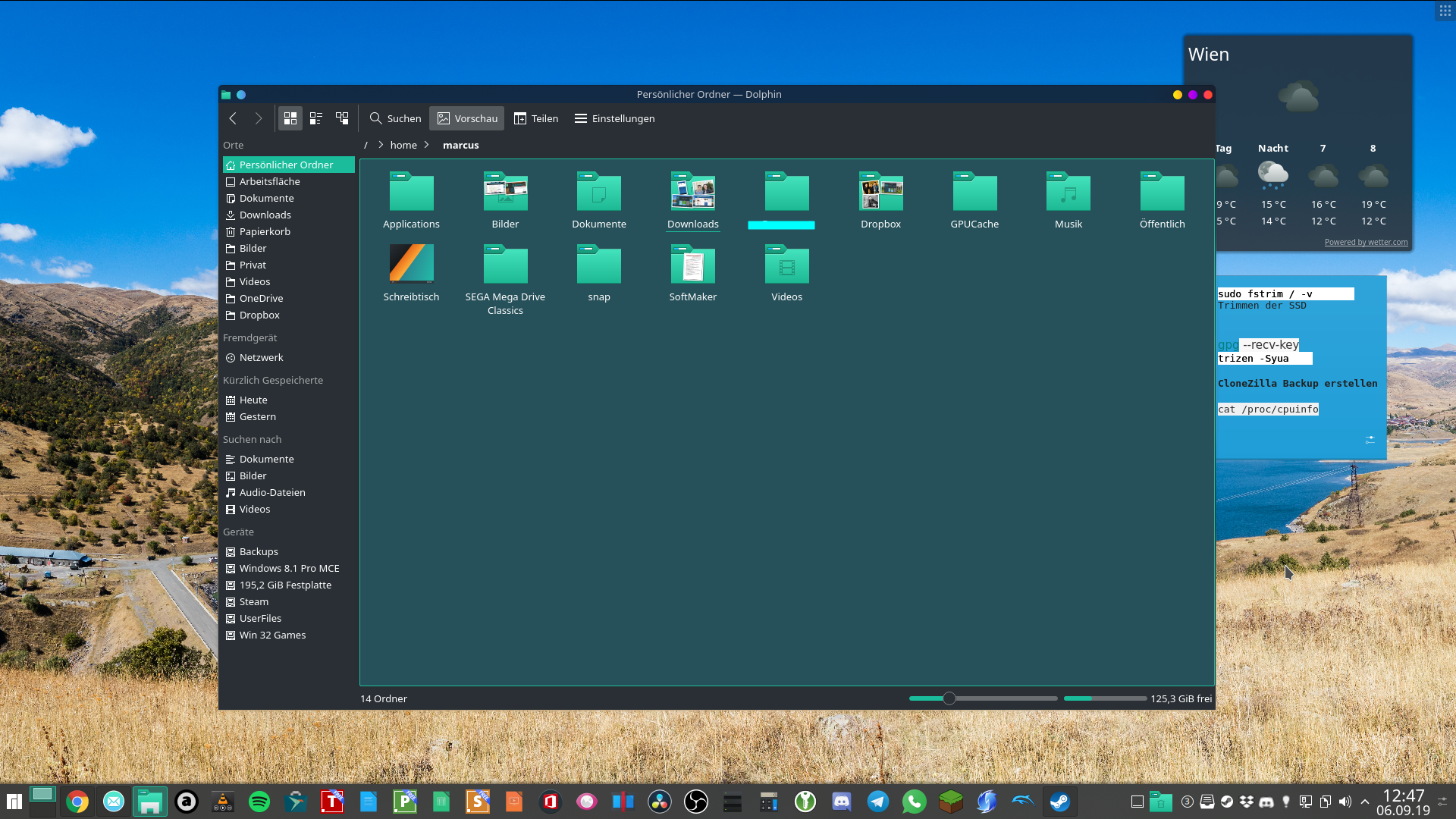Toggle the Teilen split view
Image resolution: width=1456 pixels, height=819 pixels.
[535, 118]
